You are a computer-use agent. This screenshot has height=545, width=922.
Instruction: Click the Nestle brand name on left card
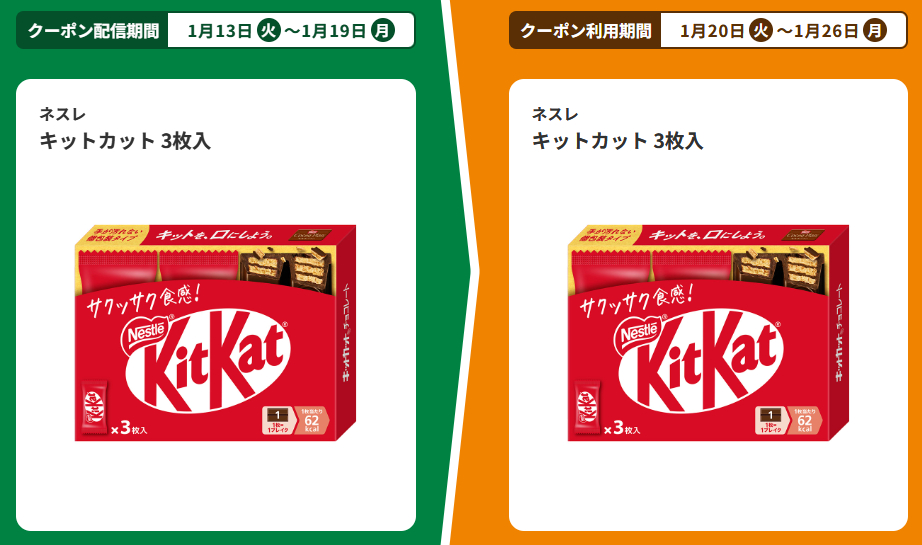[x=62, y=114]
